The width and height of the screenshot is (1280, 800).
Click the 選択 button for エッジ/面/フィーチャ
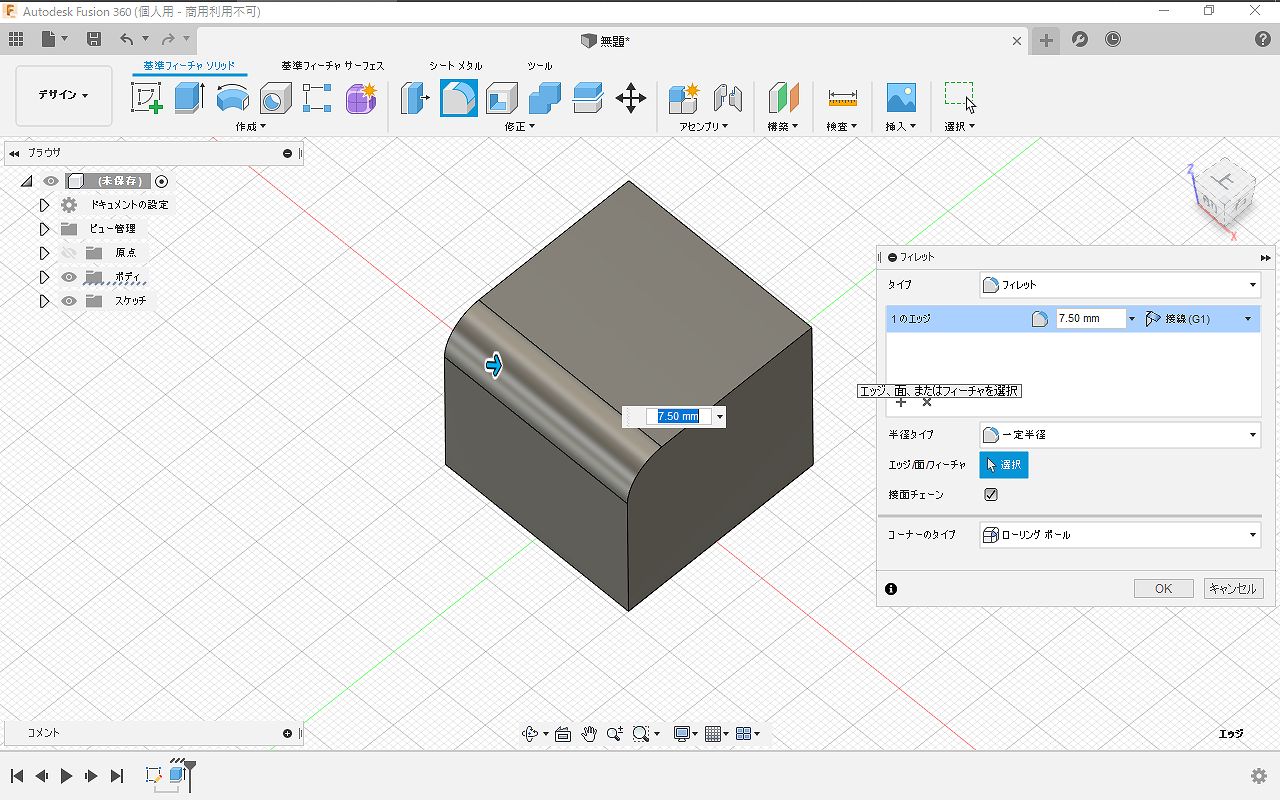[1003, 465]
